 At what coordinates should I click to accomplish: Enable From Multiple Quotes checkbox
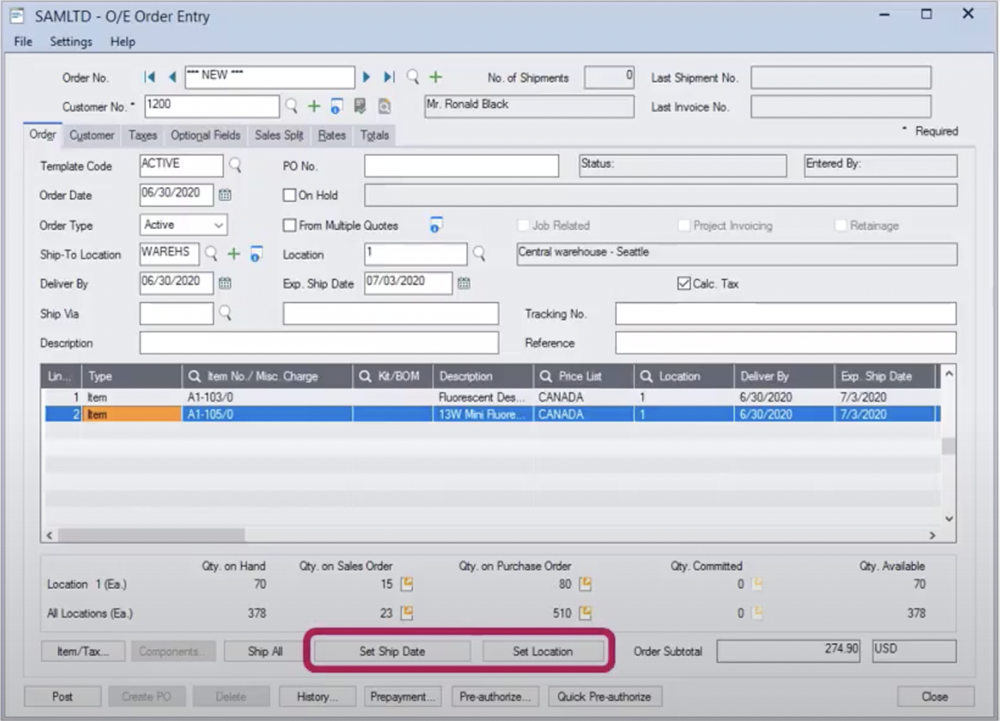290,225
